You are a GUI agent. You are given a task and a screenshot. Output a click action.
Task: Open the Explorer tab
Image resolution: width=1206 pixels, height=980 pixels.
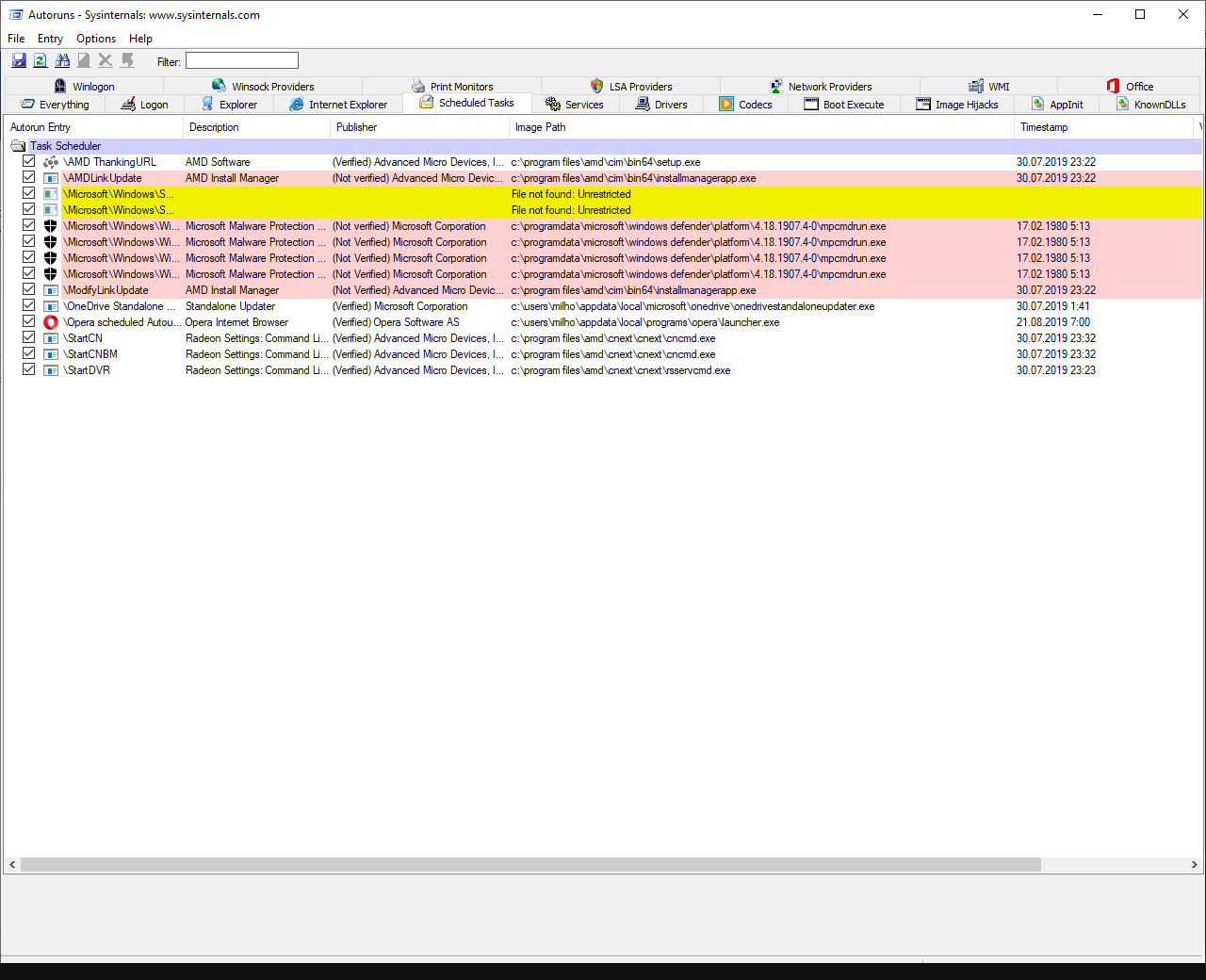tap(229, 105)
